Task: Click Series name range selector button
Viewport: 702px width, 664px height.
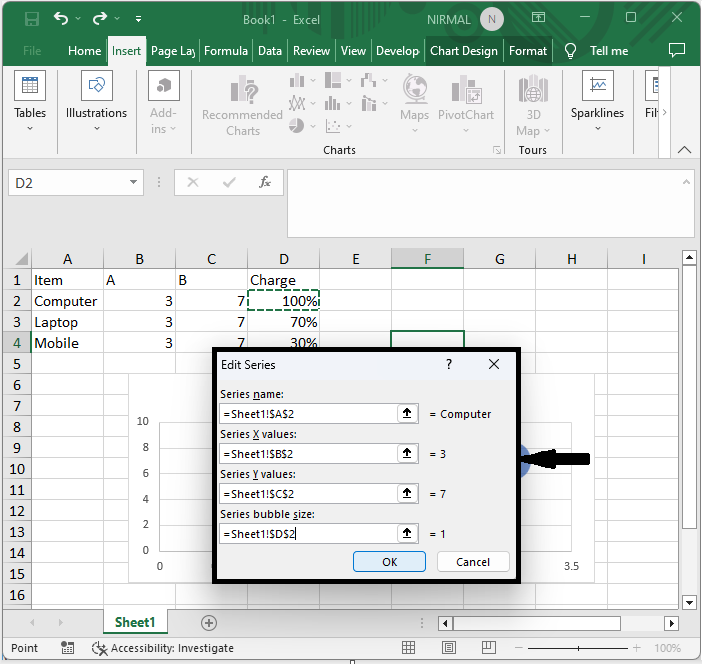Action: coord(407,413)
